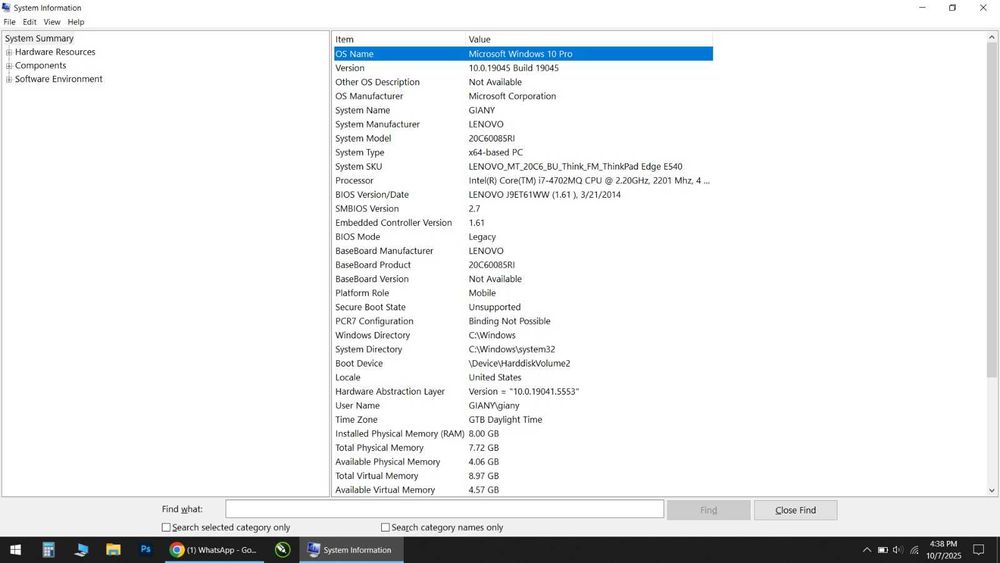Select the PCR7 Configuration row
This screenshot has height=563, width=1000.
tap(523, 321)
